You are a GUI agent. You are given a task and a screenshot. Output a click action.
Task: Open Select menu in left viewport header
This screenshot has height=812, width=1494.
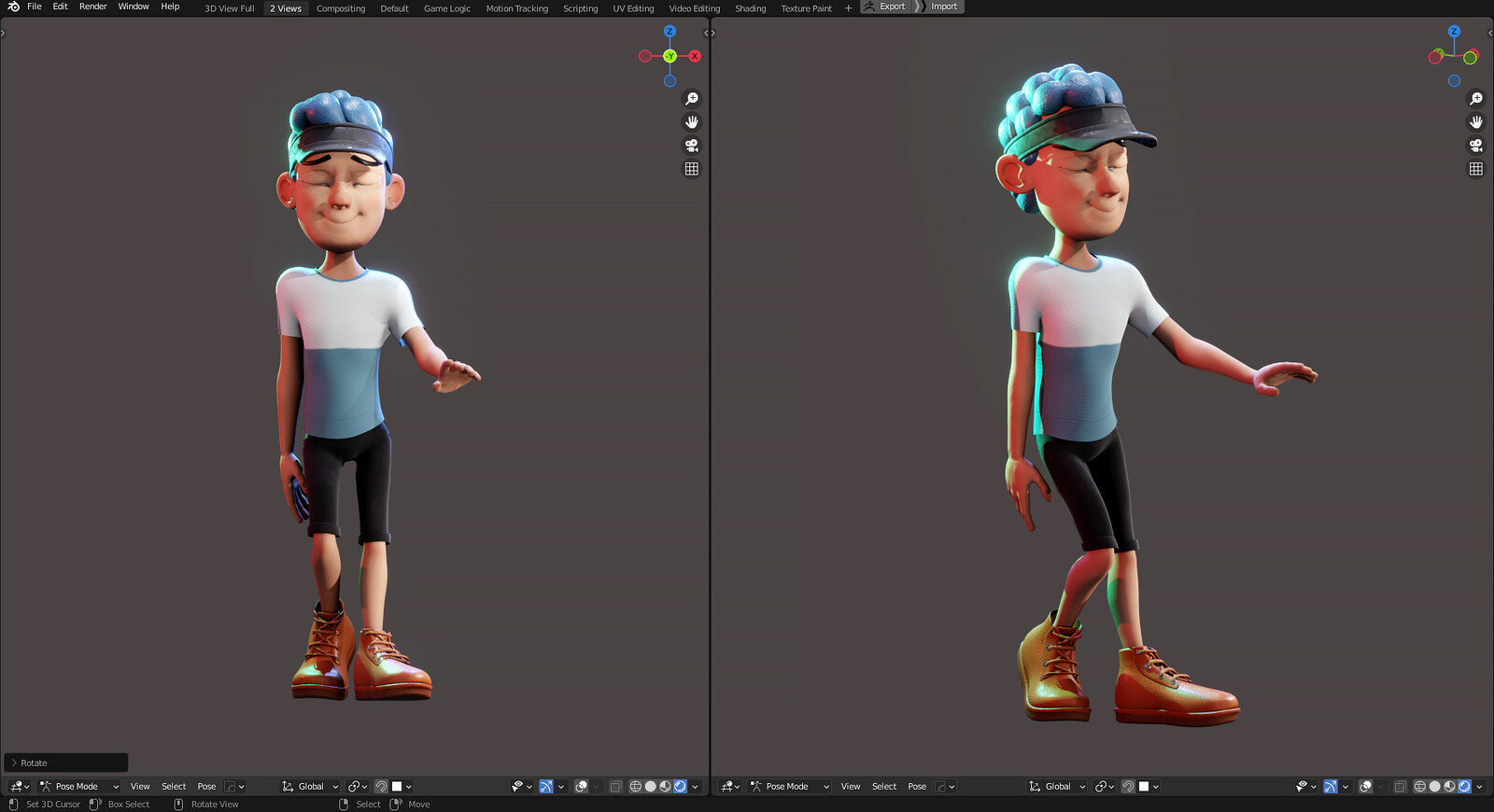[174, 787]
